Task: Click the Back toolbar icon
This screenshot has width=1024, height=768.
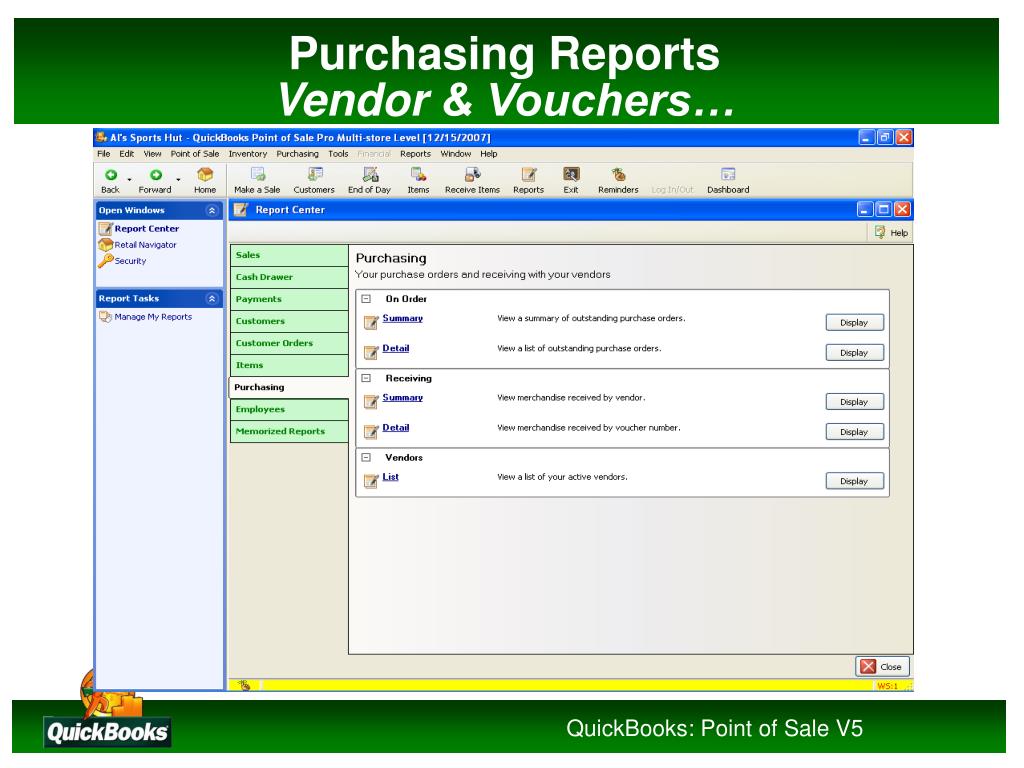Action: (111, 175)
